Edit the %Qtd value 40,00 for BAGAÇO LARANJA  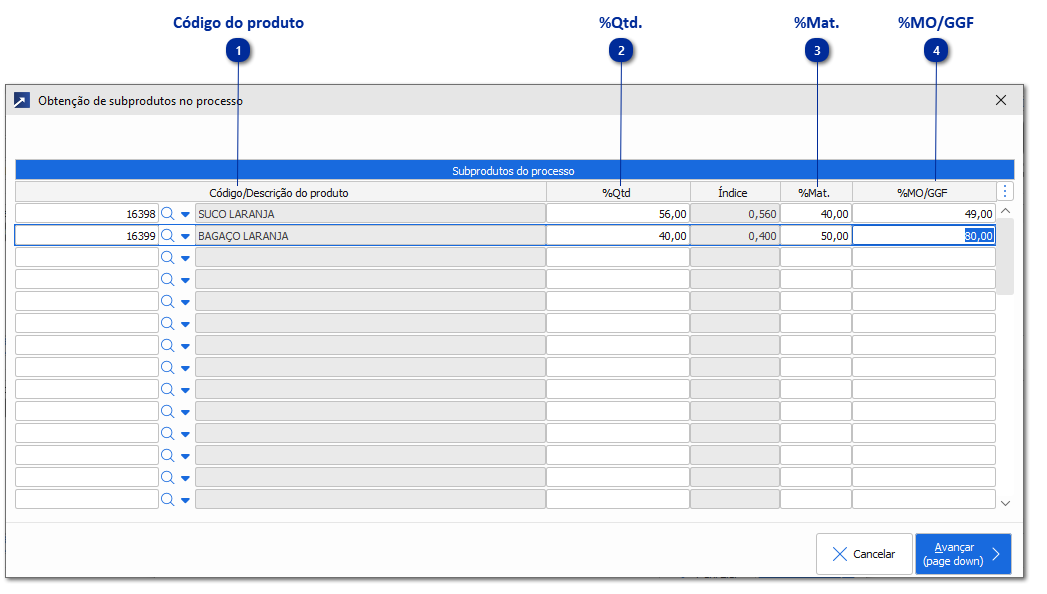pos(618,236)
